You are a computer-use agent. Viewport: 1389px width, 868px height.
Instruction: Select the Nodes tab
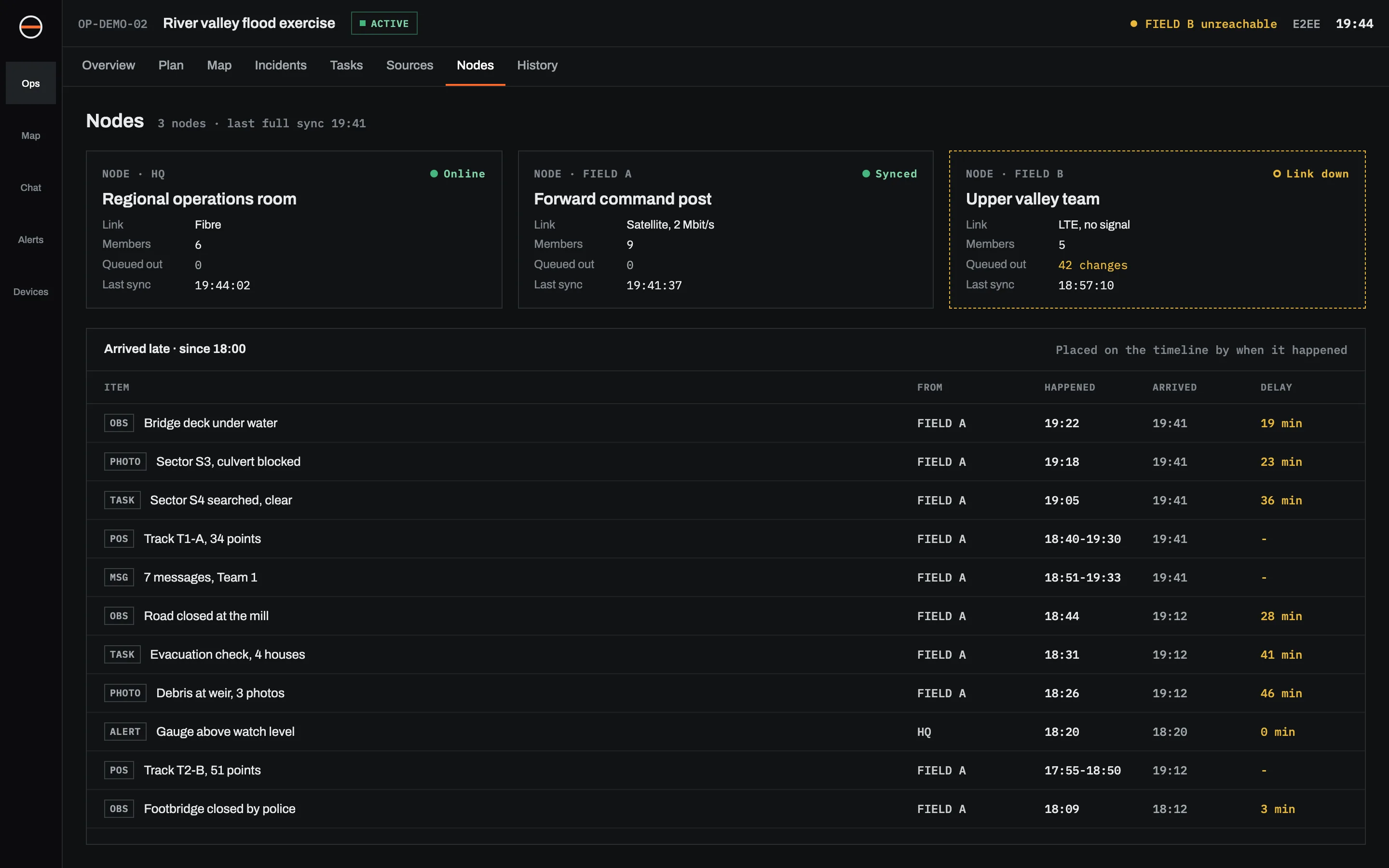click(475, 66)
